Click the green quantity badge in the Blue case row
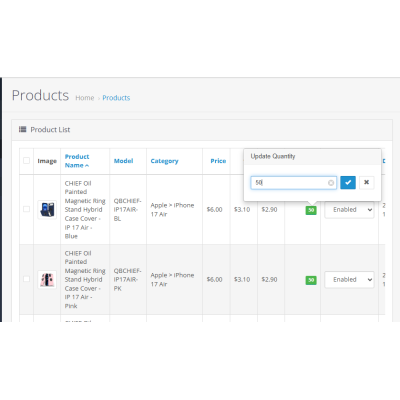 click(311, 210)
